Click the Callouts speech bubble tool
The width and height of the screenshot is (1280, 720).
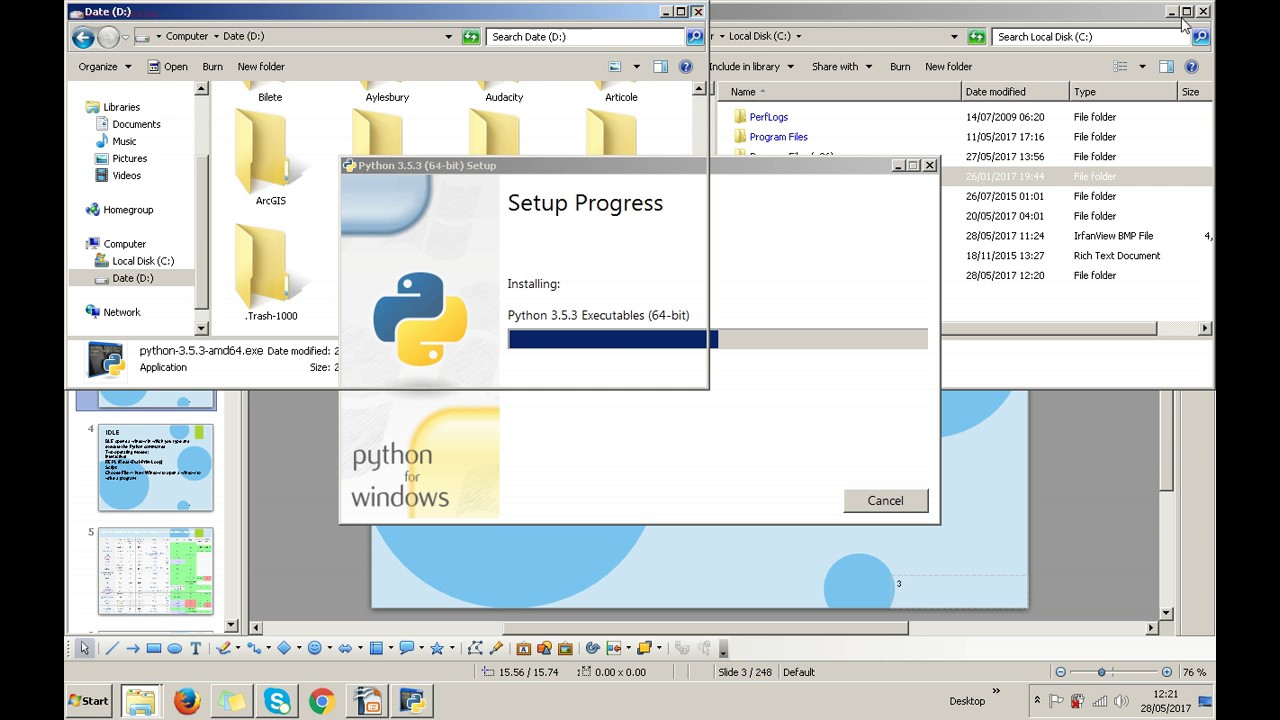407,648
